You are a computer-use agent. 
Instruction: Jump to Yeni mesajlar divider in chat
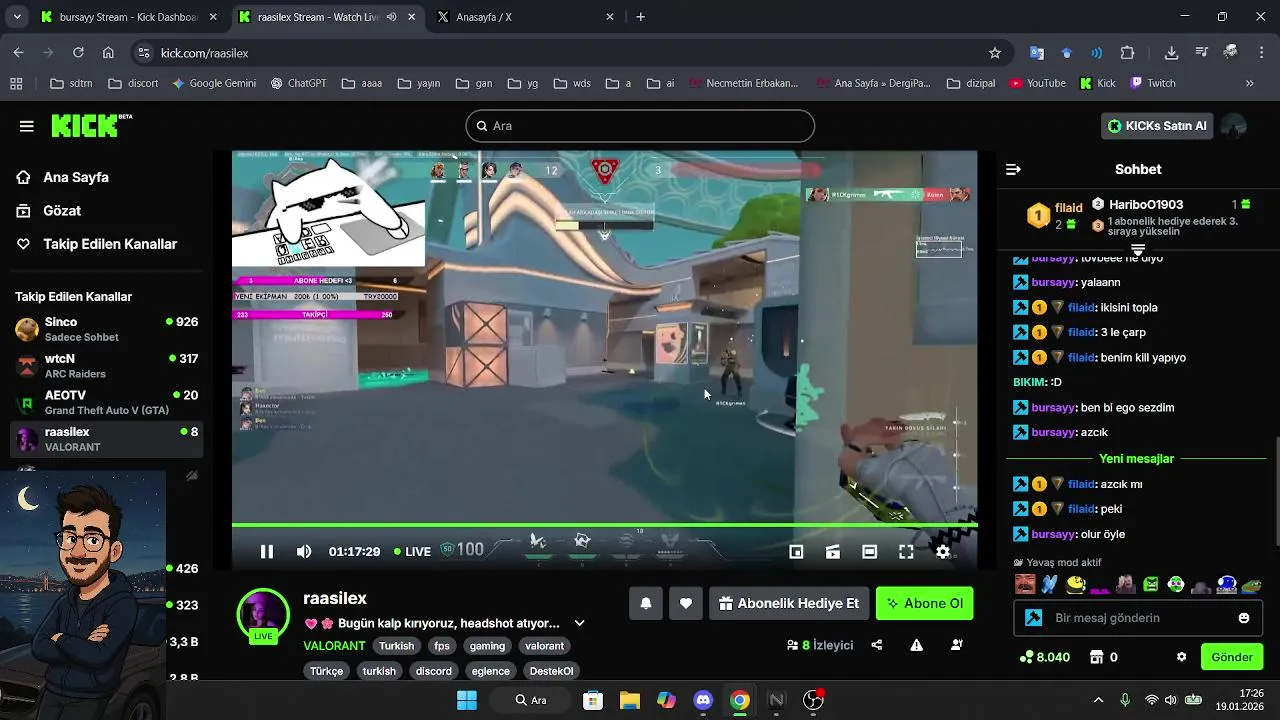pyautogui.click(x=1136, y=459)
